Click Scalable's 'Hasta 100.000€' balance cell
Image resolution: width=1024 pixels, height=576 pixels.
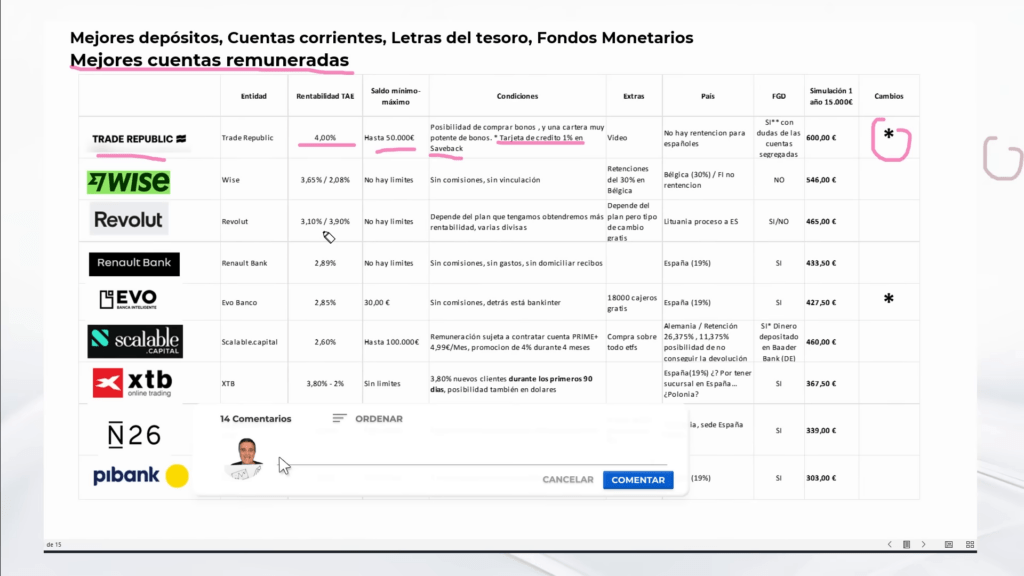pyautogui.click(x=392, y=342)
